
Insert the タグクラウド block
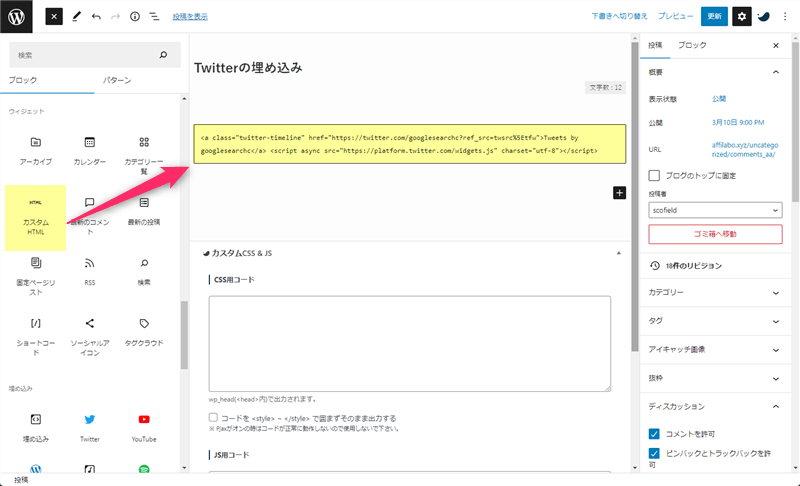144,331
